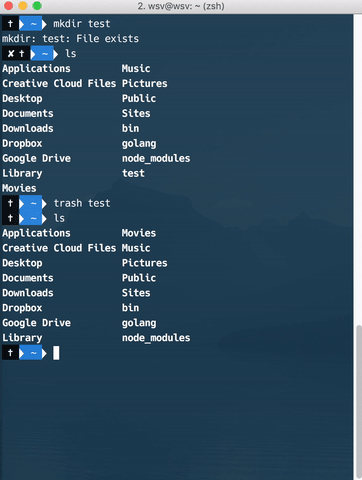This screenshot has width=362, height=480.
Task: Click 'golang' in the first listing
Action: coord(139,144)
